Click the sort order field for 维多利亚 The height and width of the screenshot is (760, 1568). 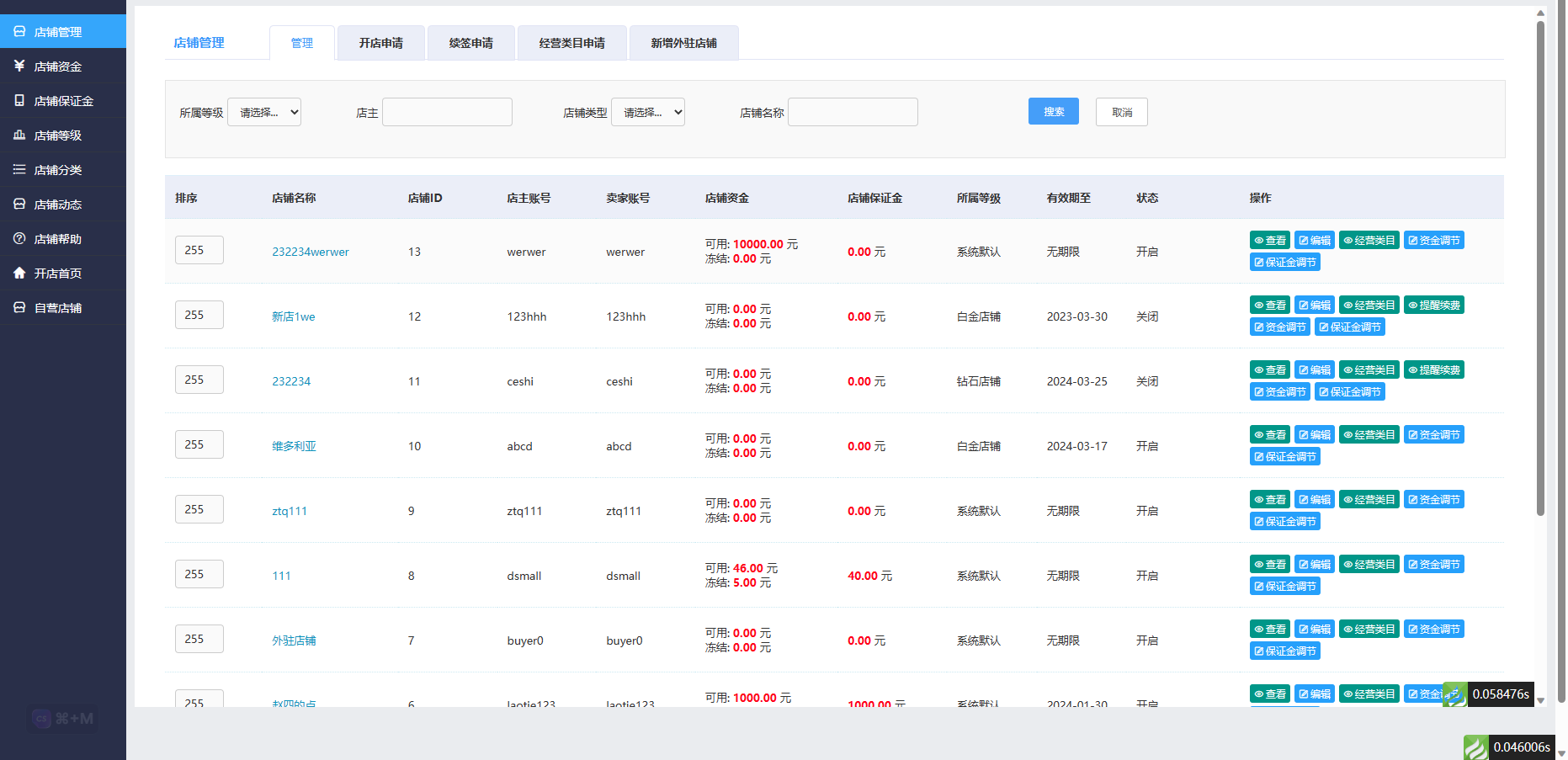(x=199, y=444)
